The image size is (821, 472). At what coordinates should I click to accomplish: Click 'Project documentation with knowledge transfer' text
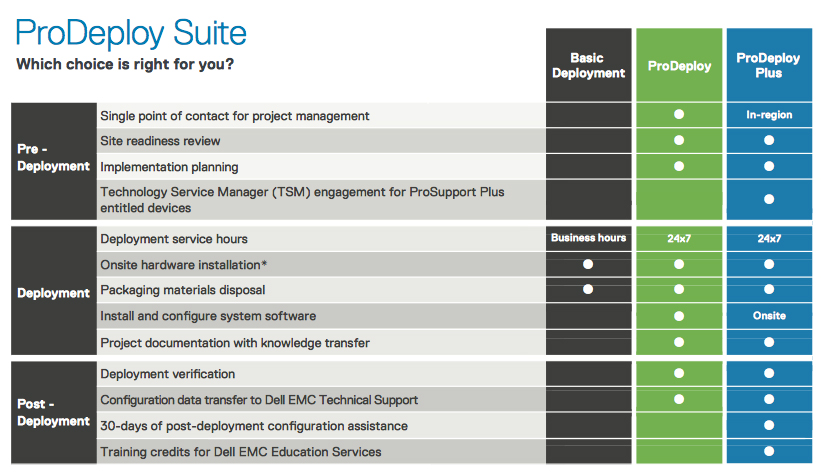[235, 343]
